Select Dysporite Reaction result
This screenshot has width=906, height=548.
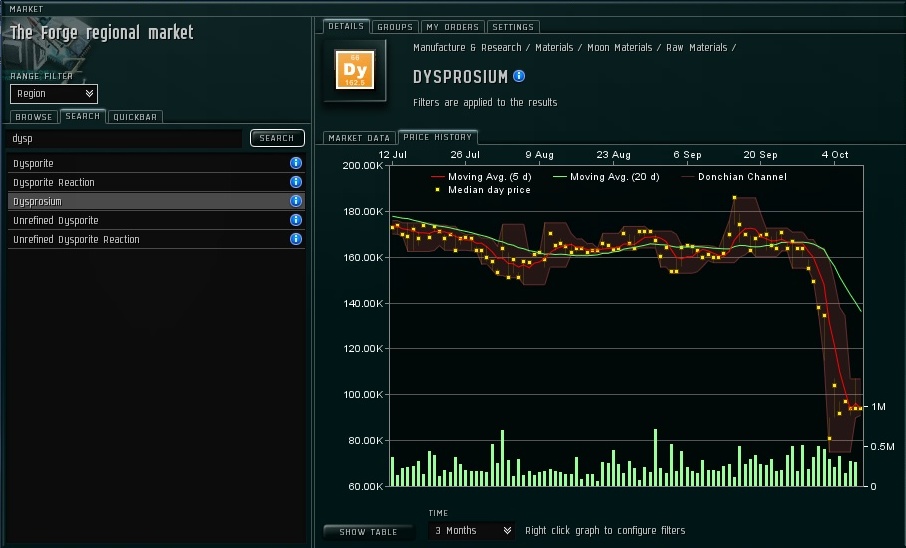pos(155,182)
